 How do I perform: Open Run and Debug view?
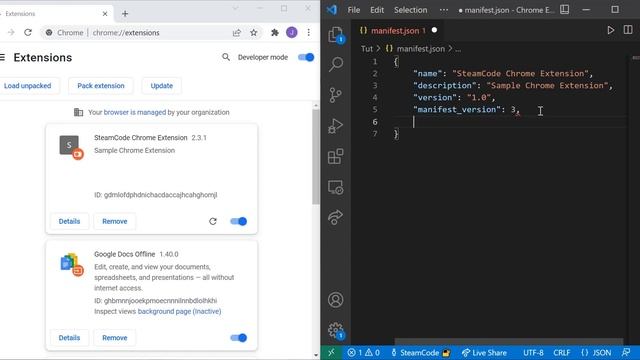coord(336,126)
